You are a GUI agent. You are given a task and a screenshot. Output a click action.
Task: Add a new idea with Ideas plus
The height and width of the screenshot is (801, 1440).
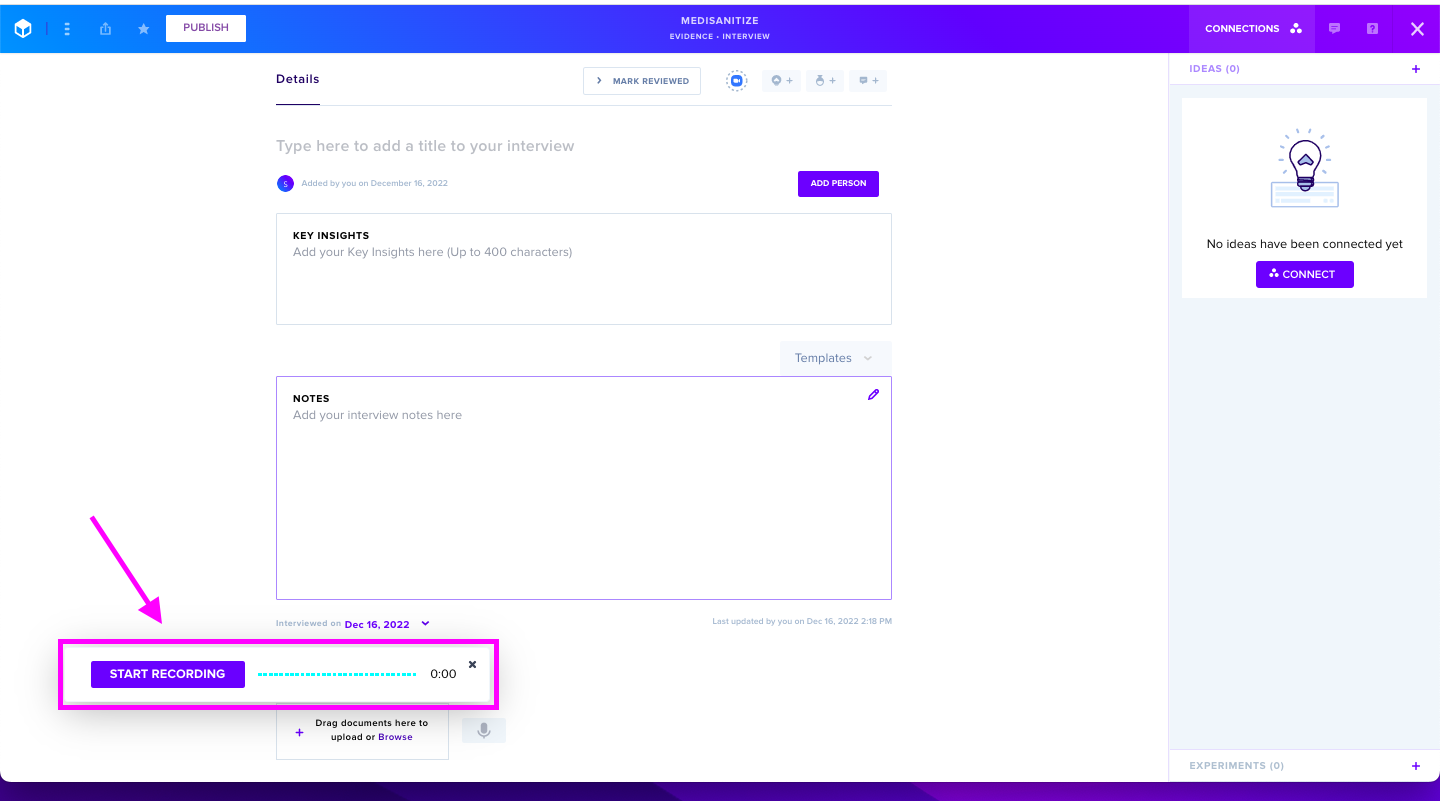tap(1415, 69)
